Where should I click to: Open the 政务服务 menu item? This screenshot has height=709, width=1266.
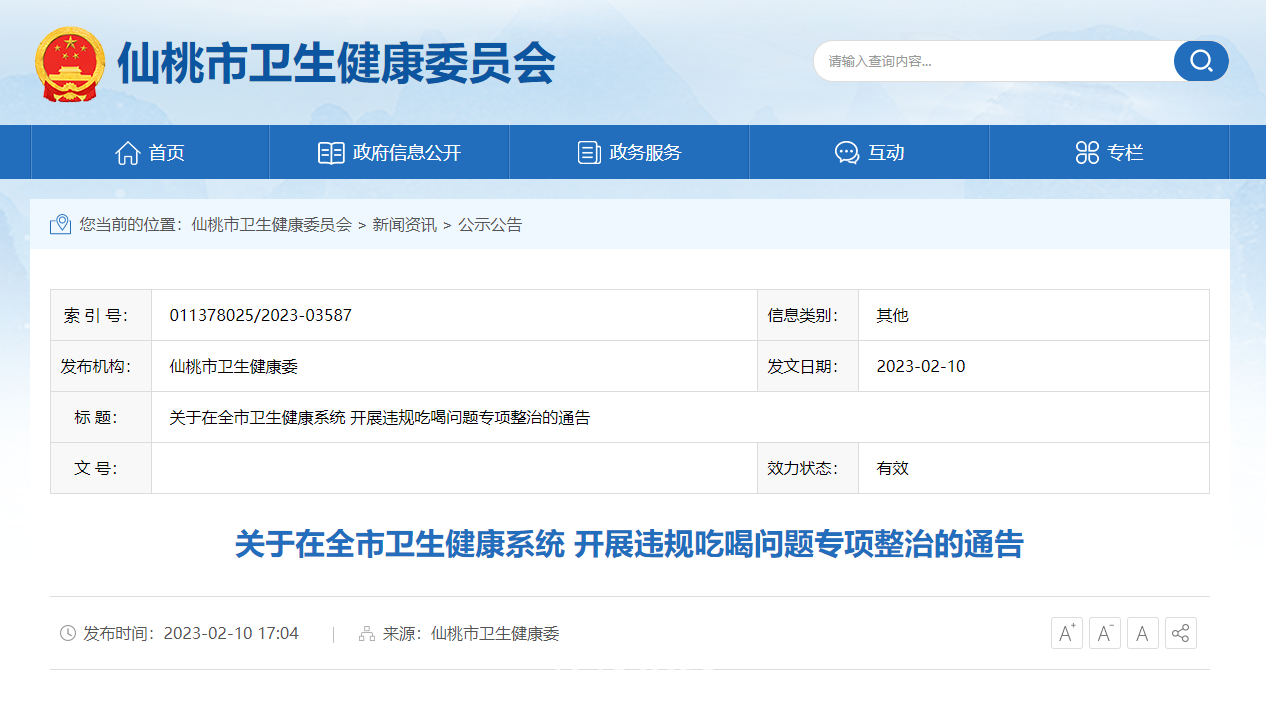click(630, 153)
